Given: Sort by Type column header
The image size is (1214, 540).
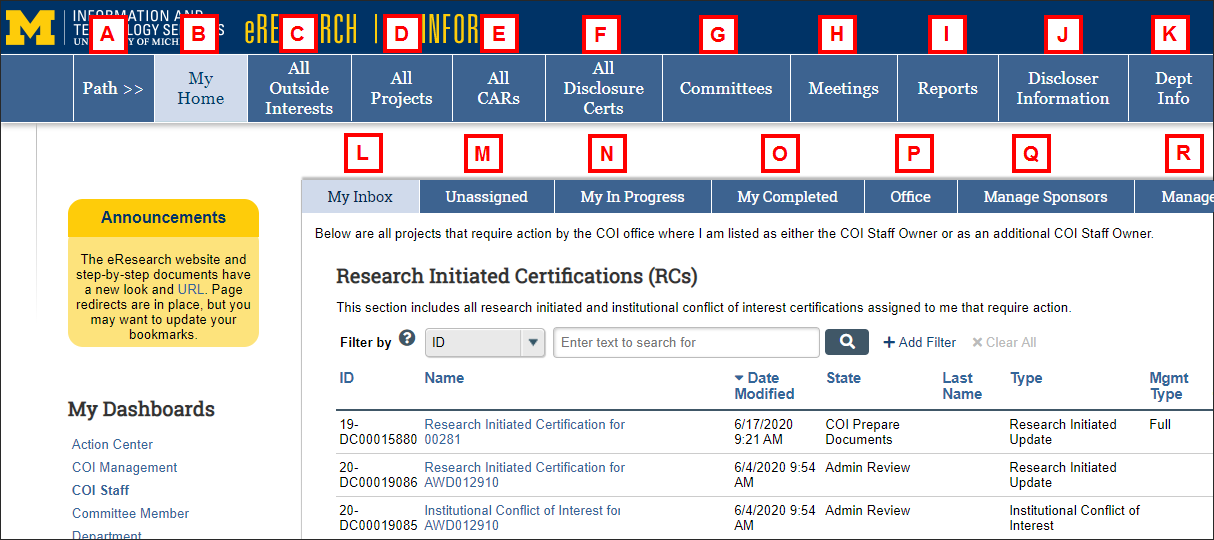Looking at the screenshot, I should (1026, 378).
